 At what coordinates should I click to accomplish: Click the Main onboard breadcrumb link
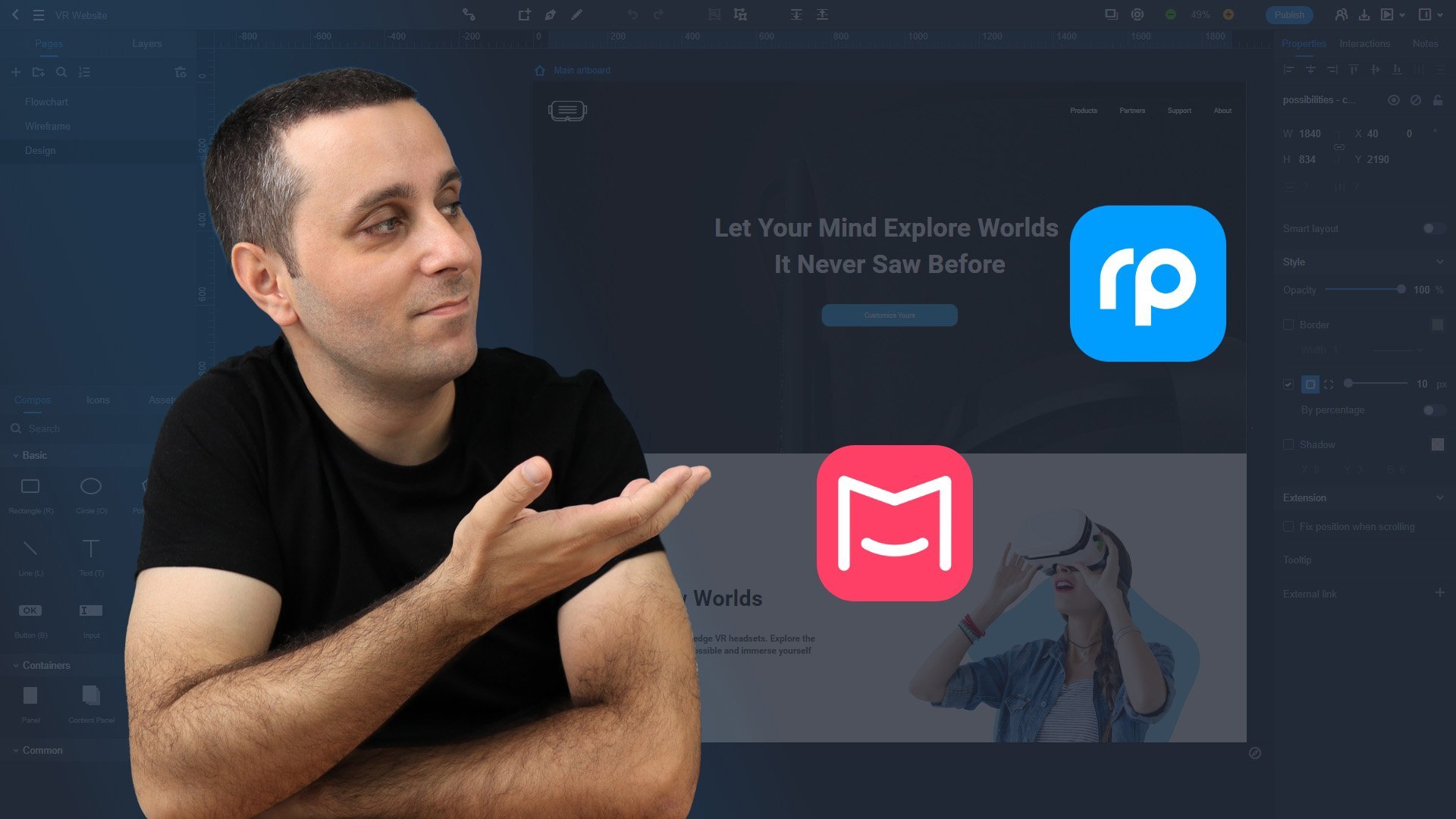tap(582, 70)
